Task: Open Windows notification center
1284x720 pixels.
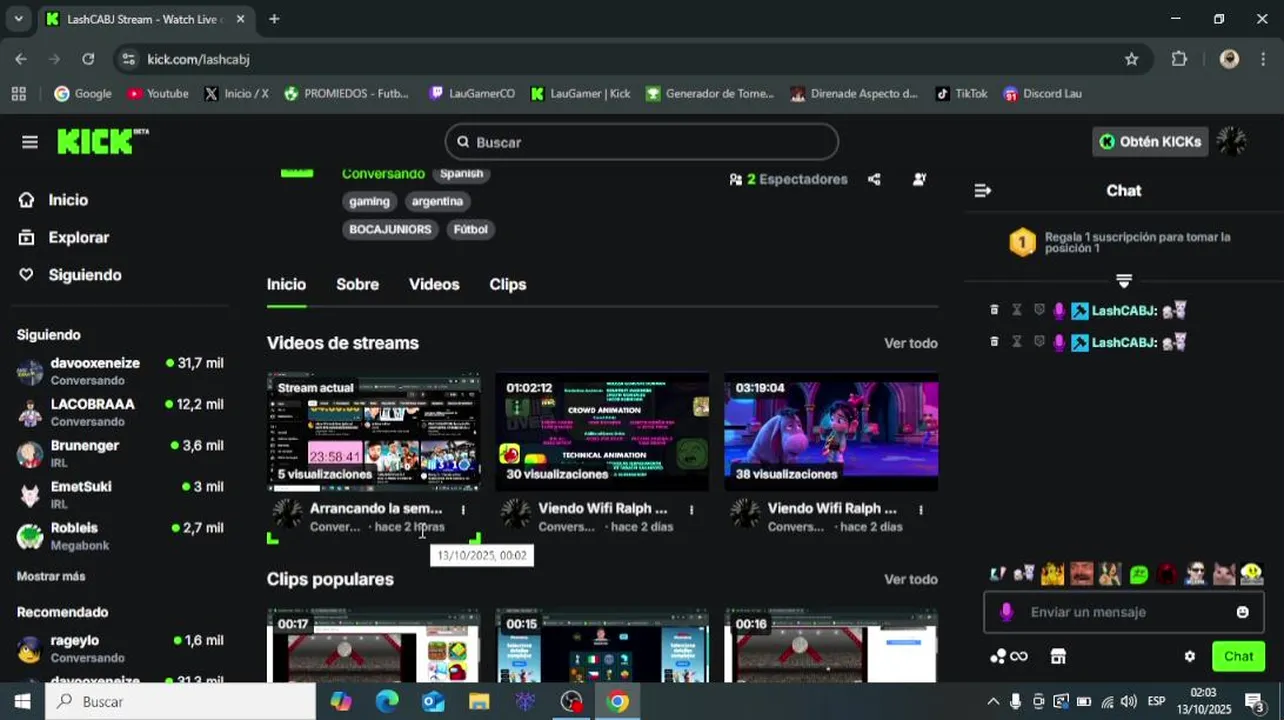Action: [1255, 702]
